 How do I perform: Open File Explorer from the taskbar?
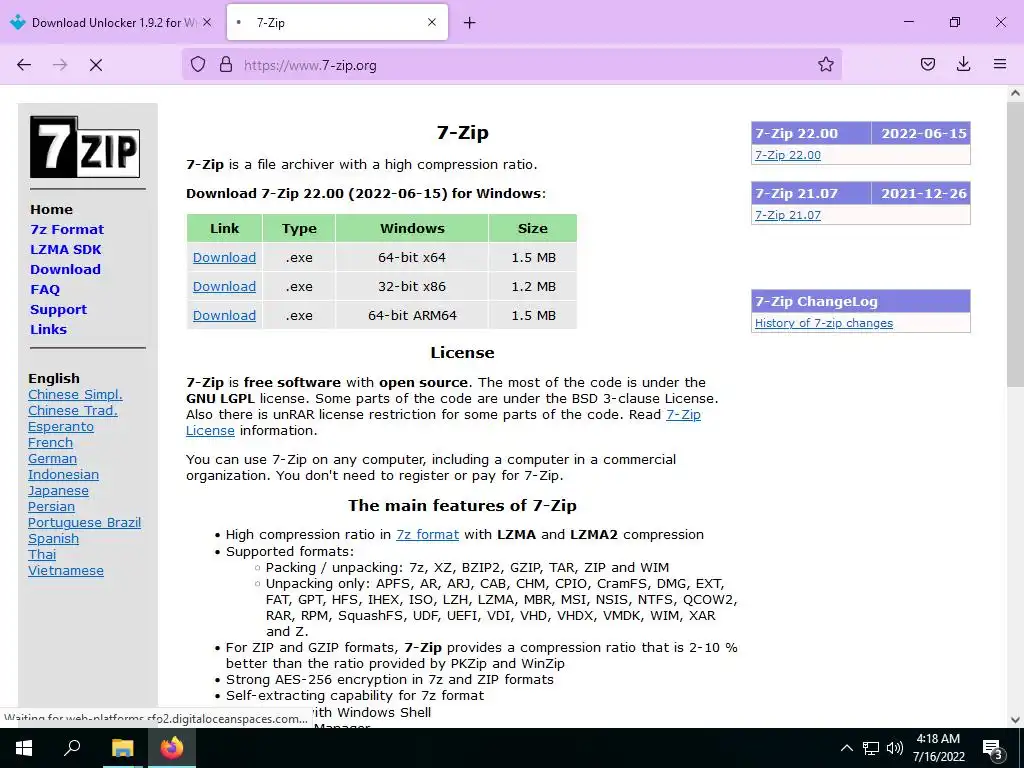[122, 748]
